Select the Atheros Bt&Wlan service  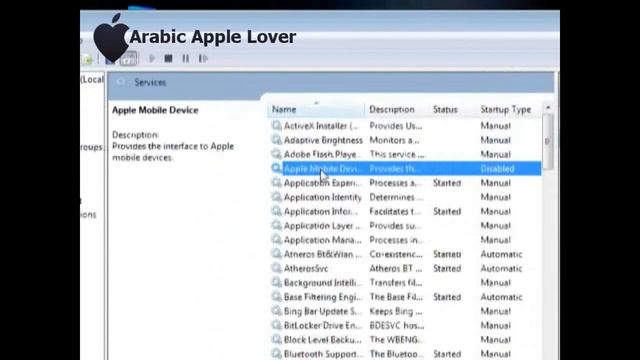pos(405,254)
